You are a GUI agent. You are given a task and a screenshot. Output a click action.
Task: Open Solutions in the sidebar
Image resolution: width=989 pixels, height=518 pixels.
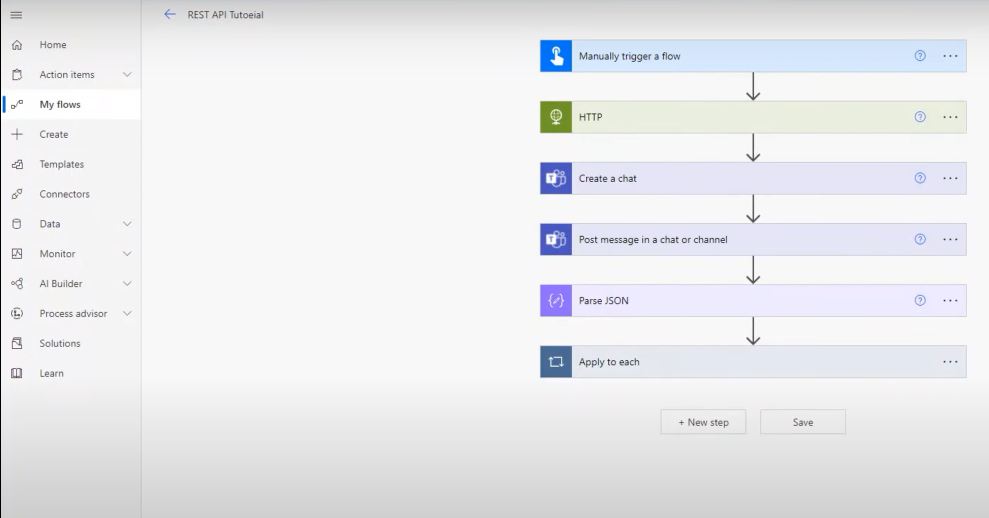point(71,343)
